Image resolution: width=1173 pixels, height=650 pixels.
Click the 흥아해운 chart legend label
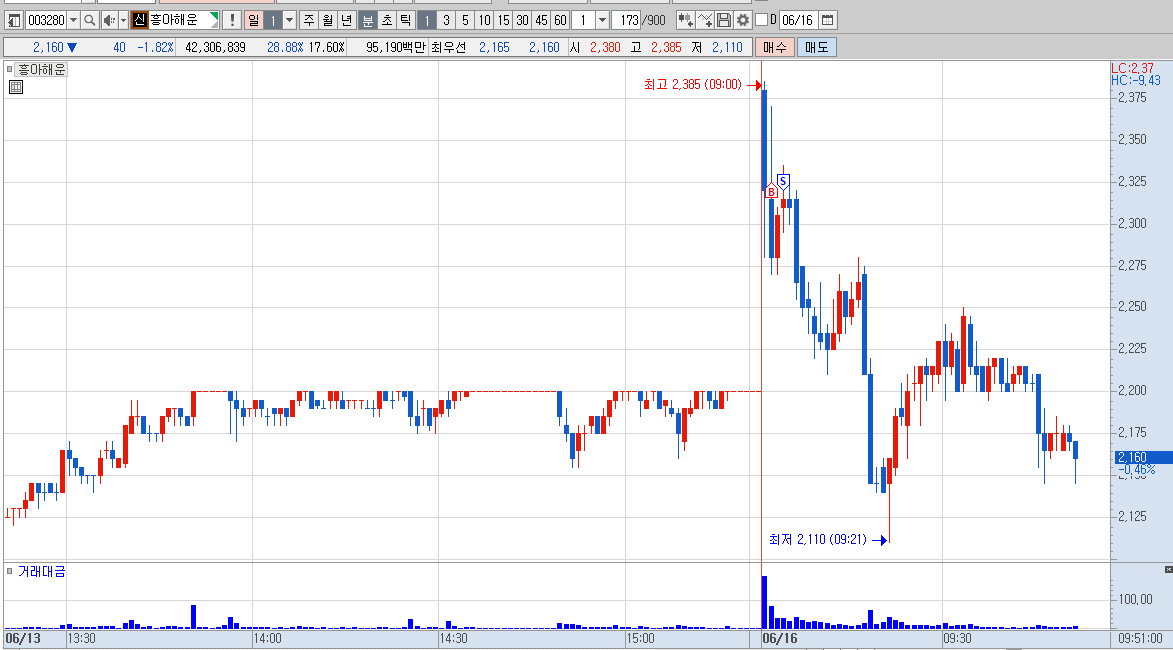[x=42, y=70]
